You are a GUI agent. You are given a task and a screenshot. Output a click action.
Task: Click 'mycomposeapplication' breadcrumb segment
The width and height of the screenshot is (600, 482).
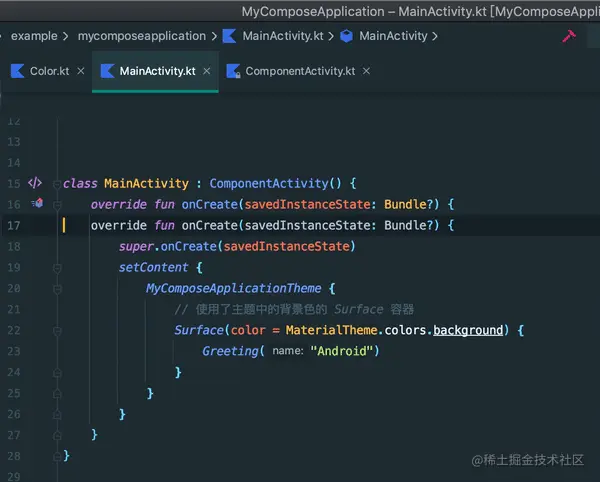[x=142, y=36]
